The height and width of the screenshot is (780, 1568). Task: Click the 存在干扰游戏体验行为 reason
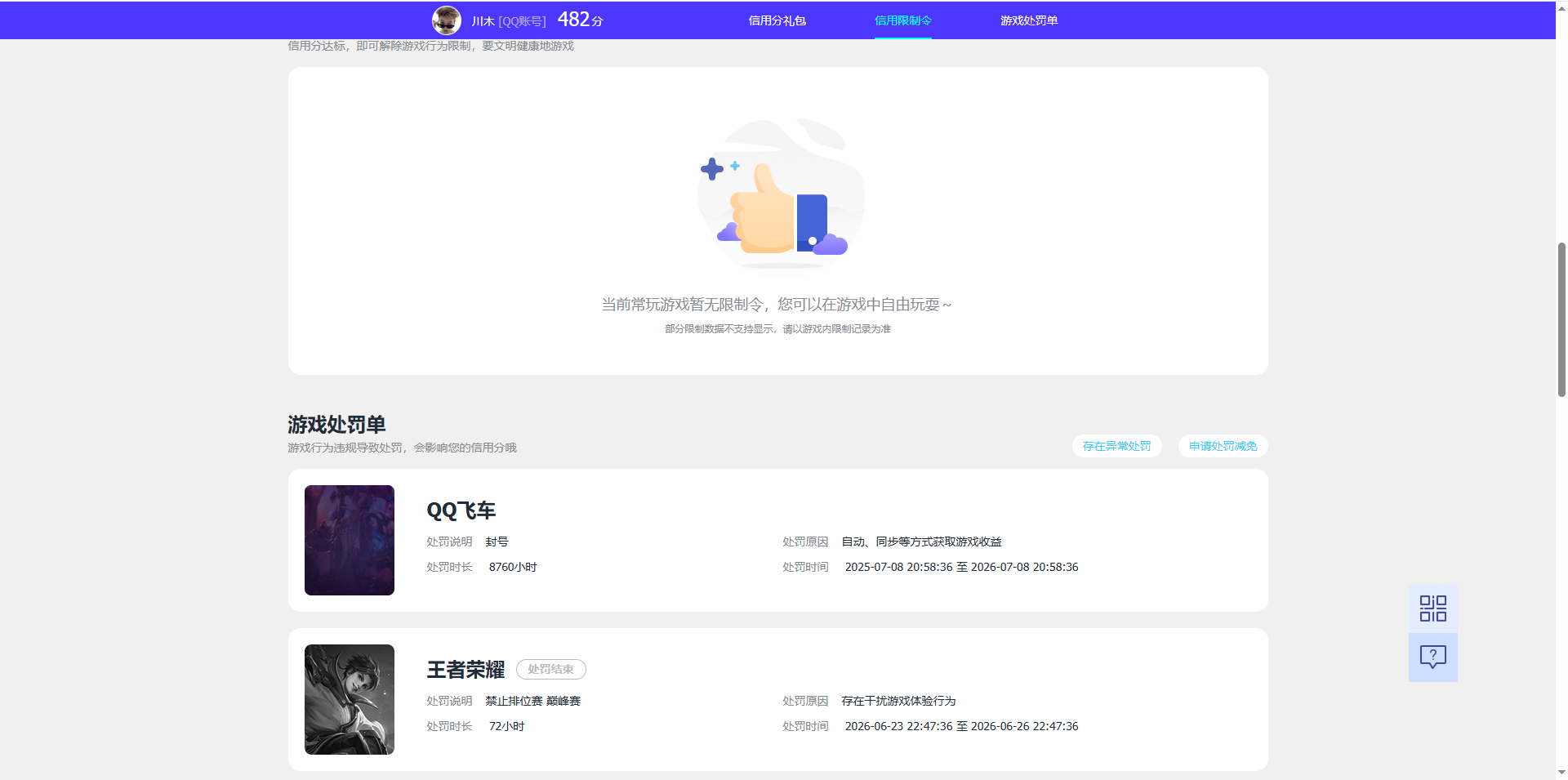pos(898,701)
